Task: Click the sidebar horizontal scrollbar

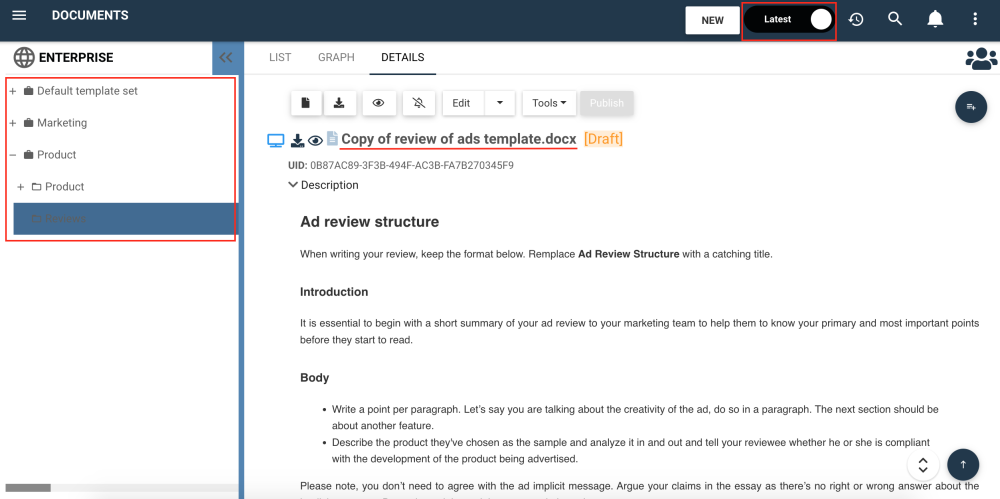Action: (x=28, y=488)
